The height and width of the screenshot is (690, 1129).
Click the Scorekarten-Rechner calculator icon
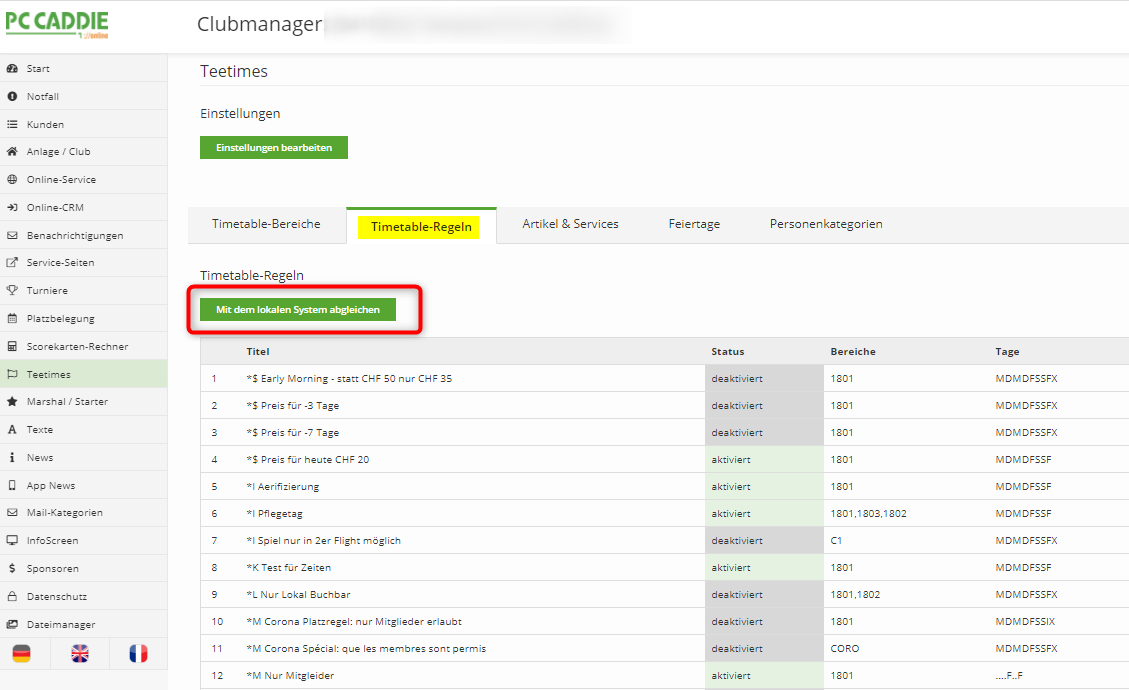coord(12,346)
